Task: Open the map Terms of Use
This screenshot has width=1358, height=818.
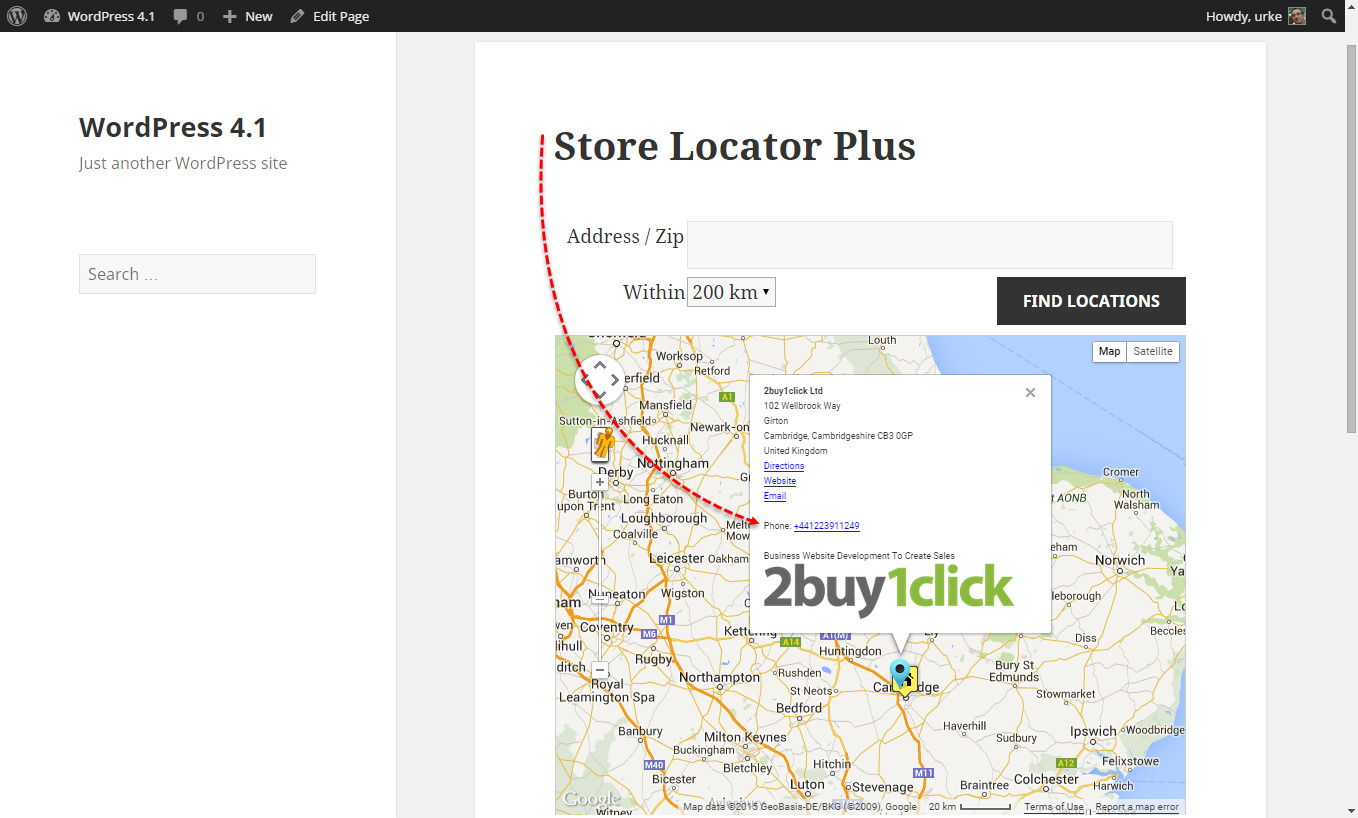Action: [1054, 807]
